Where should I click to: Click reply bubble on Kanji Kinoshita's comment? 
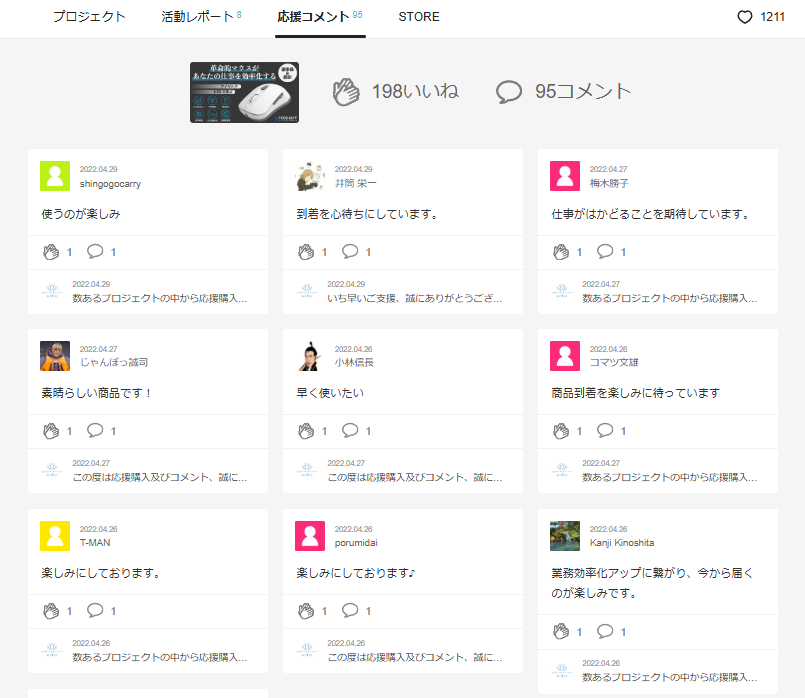coord(605,631)
